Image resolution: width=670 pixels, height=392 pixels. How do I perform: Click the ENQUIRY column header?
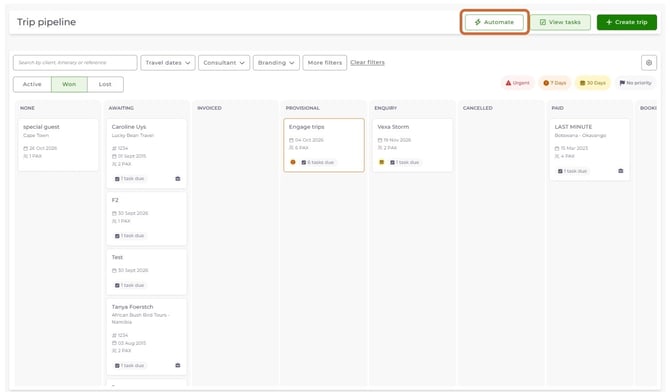(x=386, y=108)
